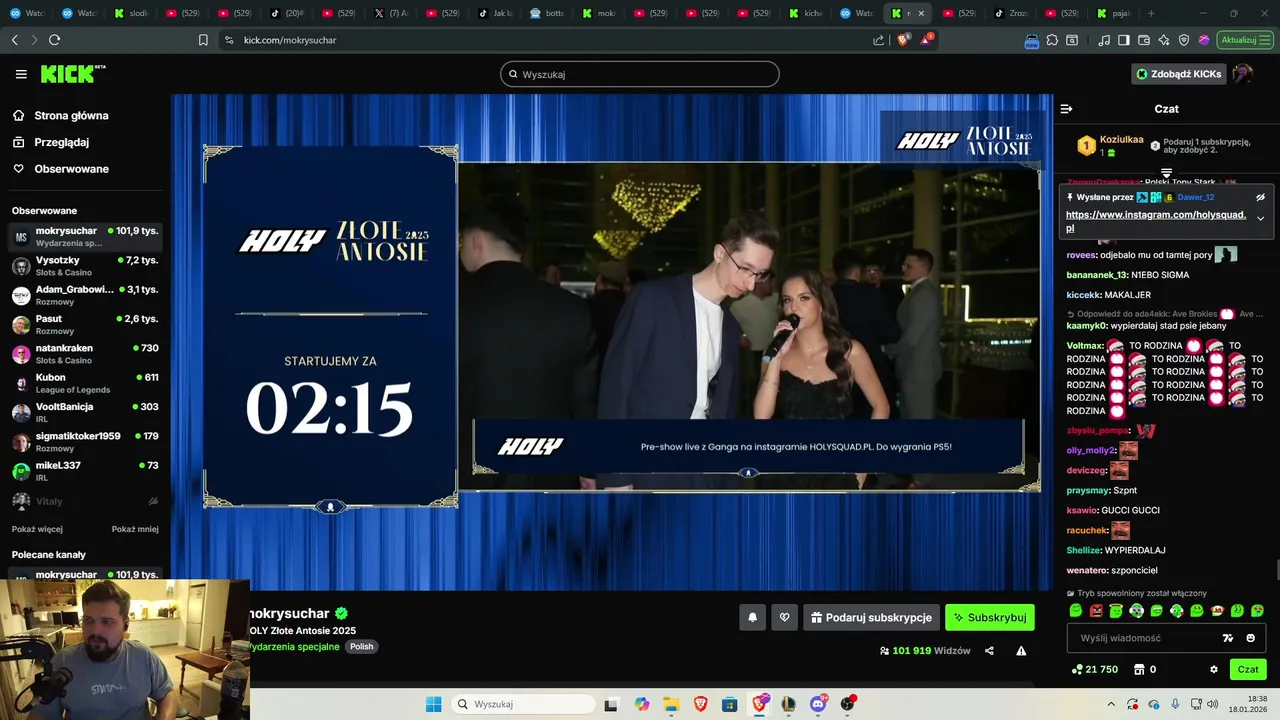Screen dimensions: 1280x720
Task: Expand pinned message chevron
Action: click(1260, 218)
